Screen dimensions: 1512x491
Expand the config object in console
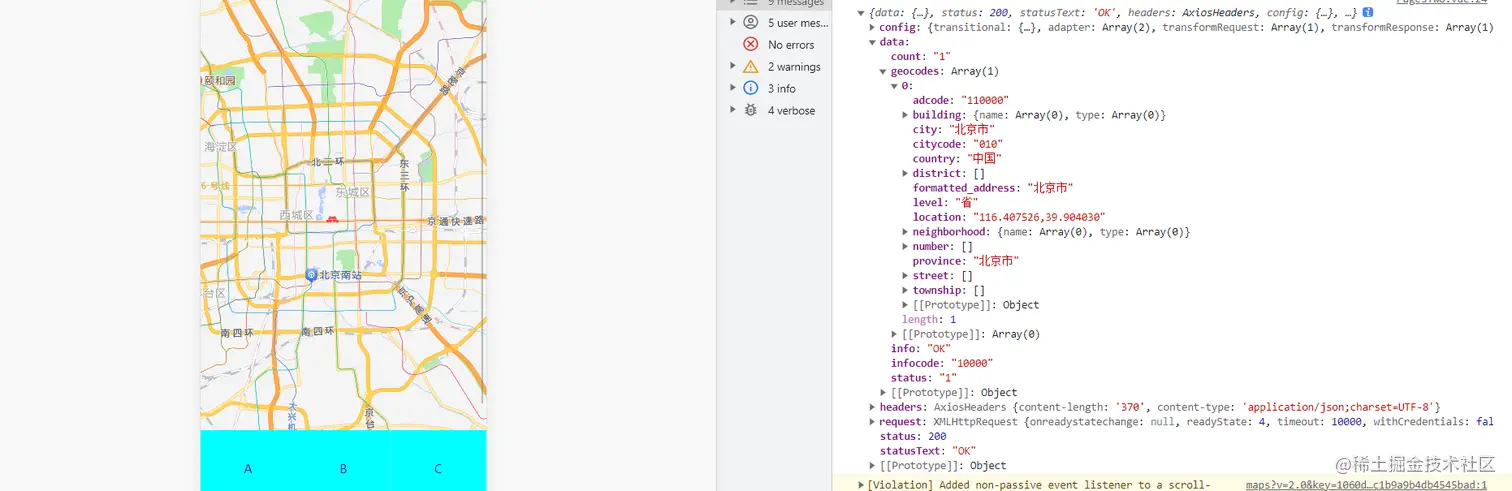coord(873,27)
